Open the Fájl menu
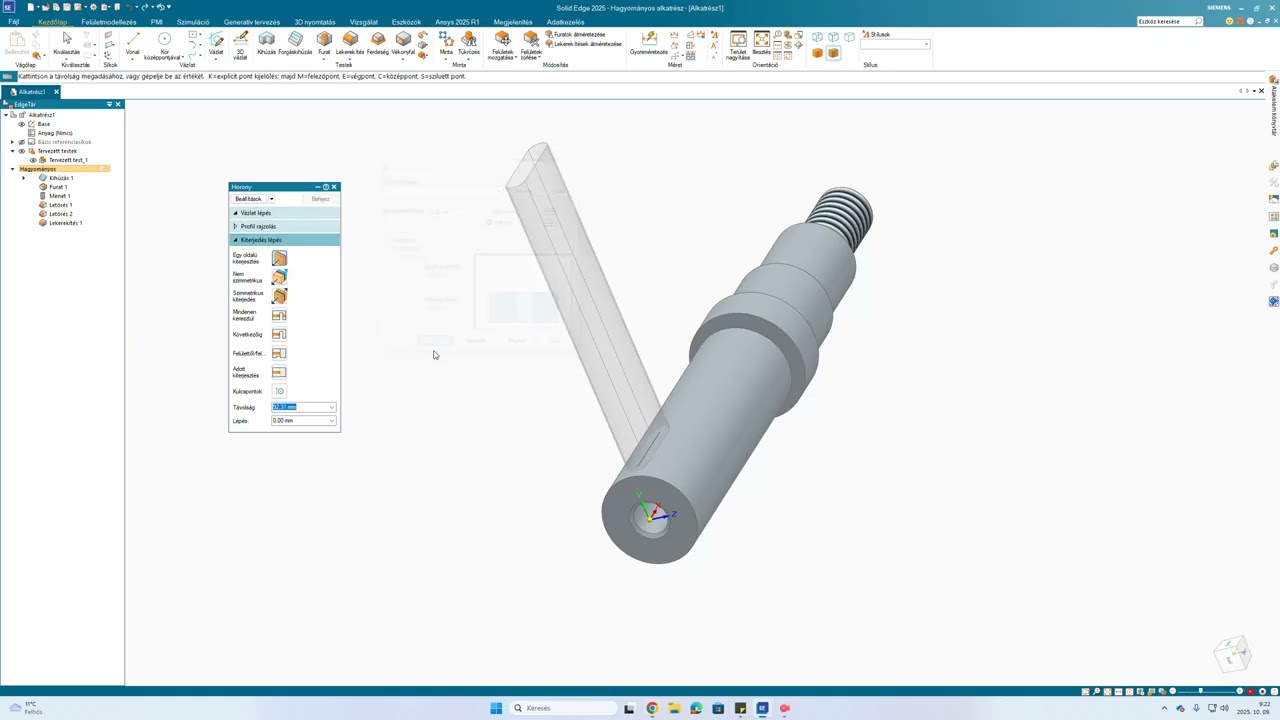The width and height of the screenshot is (1280, 720). pyautogui.click(x=14, y=22)
